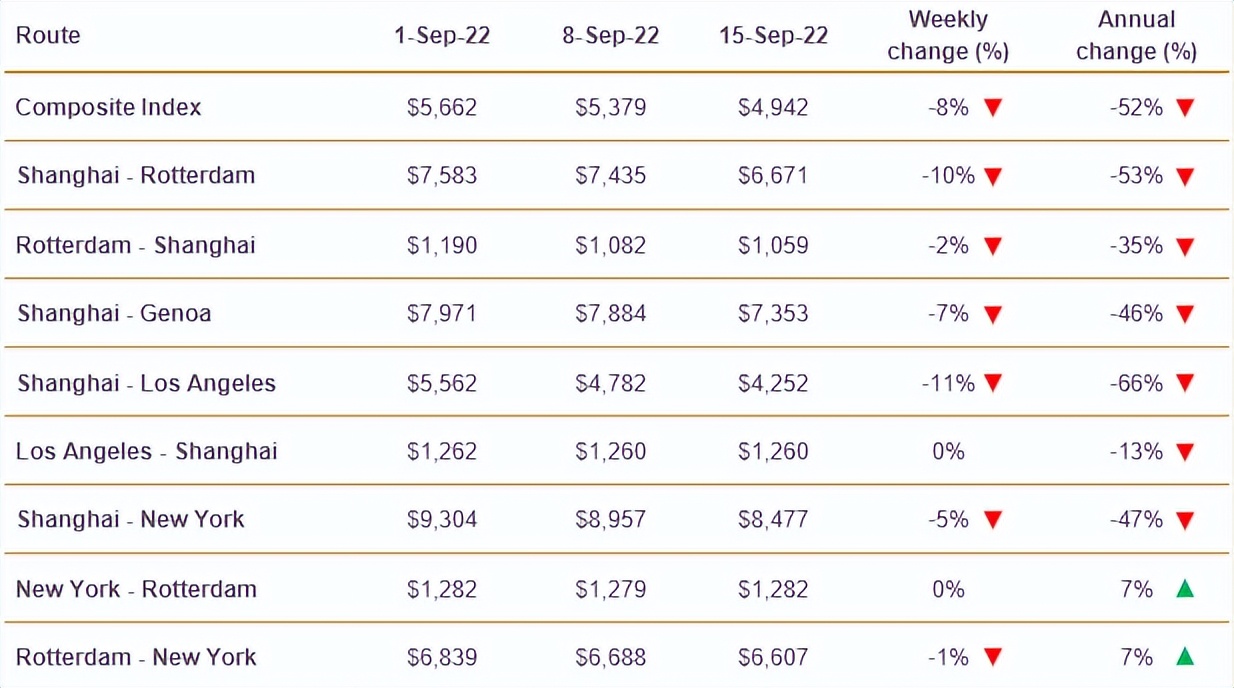Image resolution: width=1234 pixels, height=688 pixels.
Task: Click the $9,304 price cell
Action: point(442,520)
